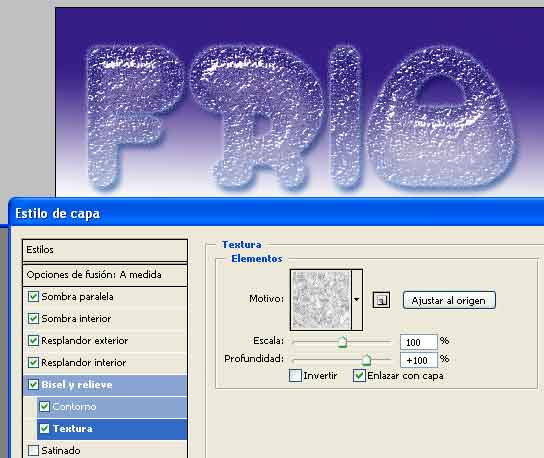Click the Motivo pattern thumbnail preview
This screenshot has width=544, height=458.
(x=321, y=300)
